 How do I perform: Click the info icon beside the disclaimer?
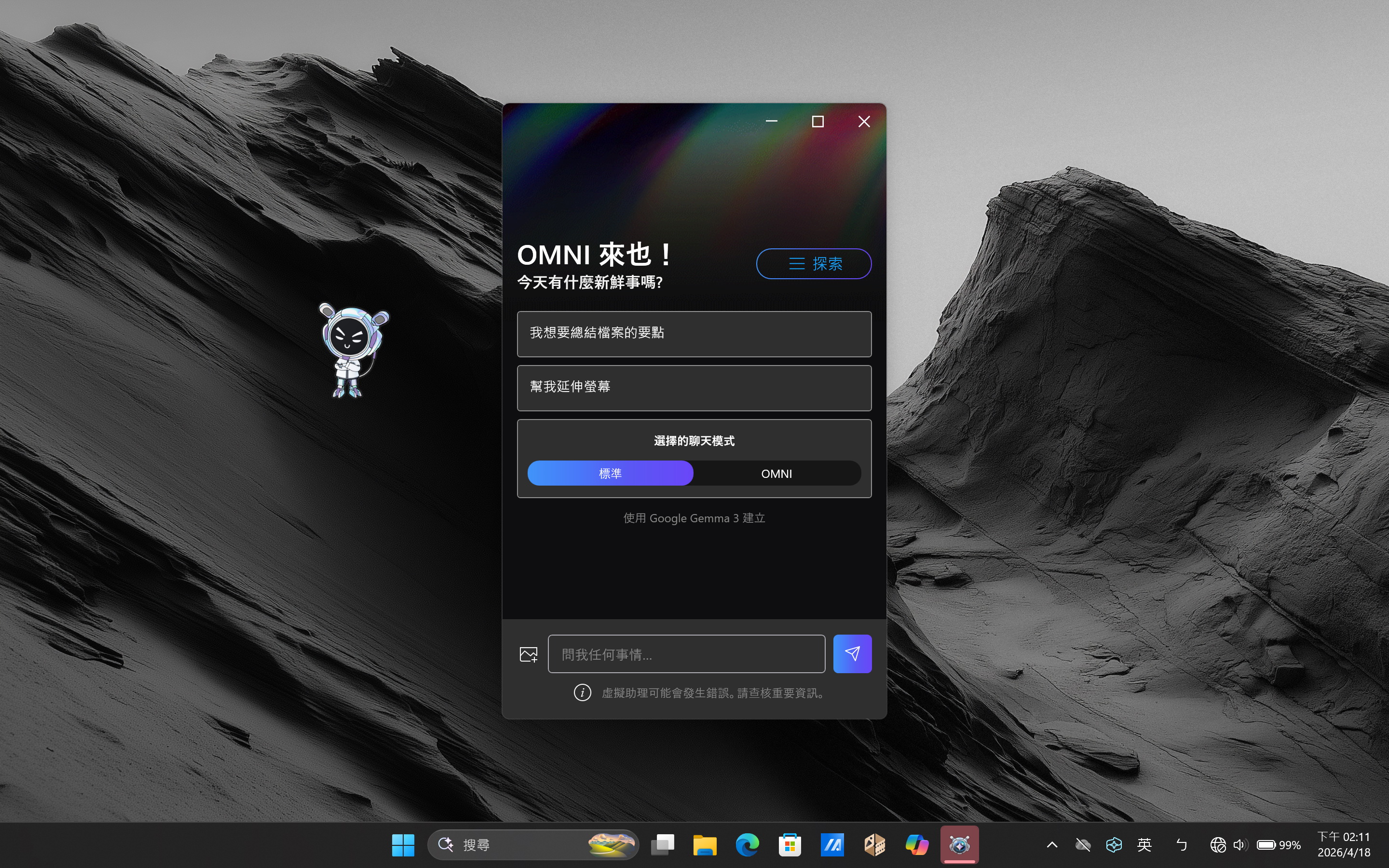tap(582, 692)
